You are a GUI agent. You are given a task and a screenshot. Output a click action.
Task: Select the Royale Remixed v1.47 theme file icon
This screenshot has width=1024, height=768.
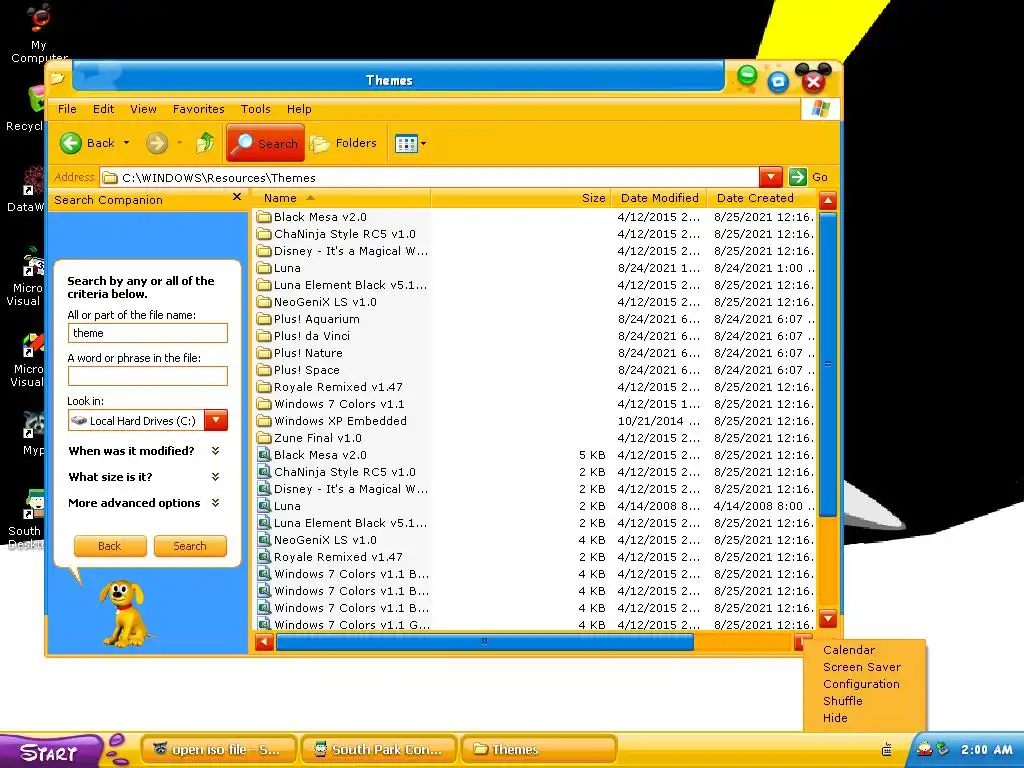[264, 556]
